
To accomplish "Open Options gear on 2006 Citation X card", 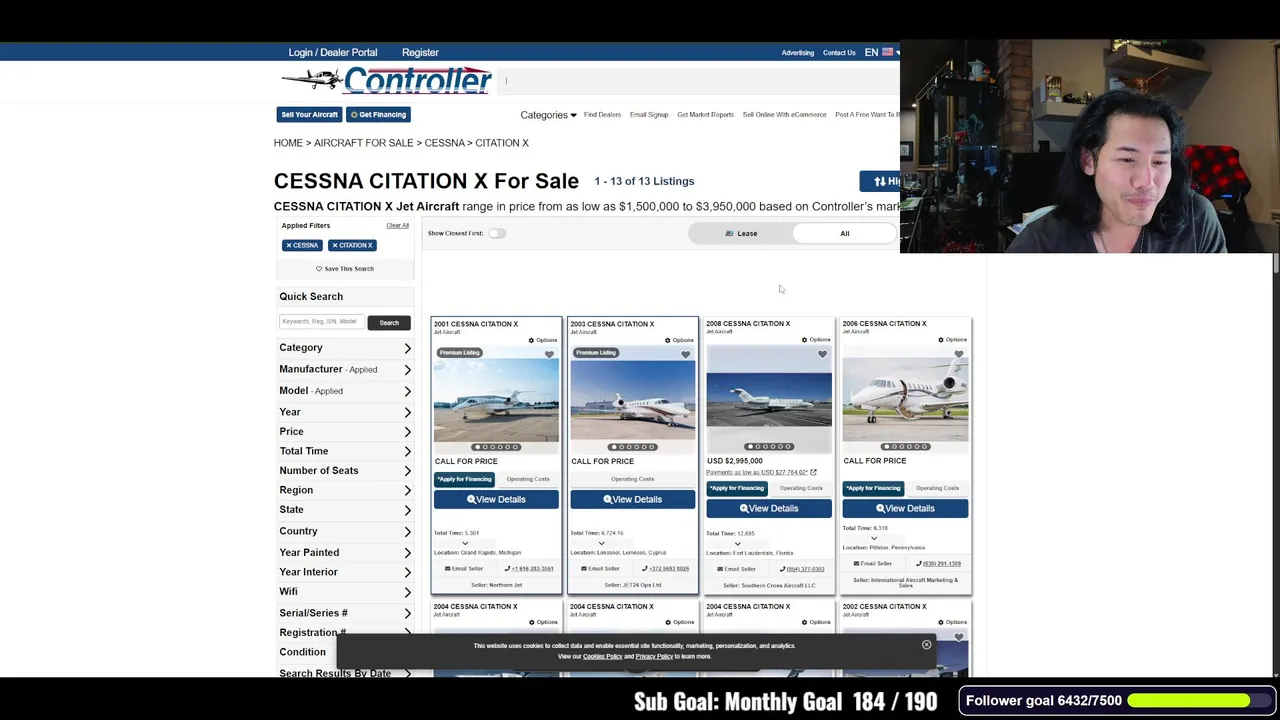I will (952, 340).
